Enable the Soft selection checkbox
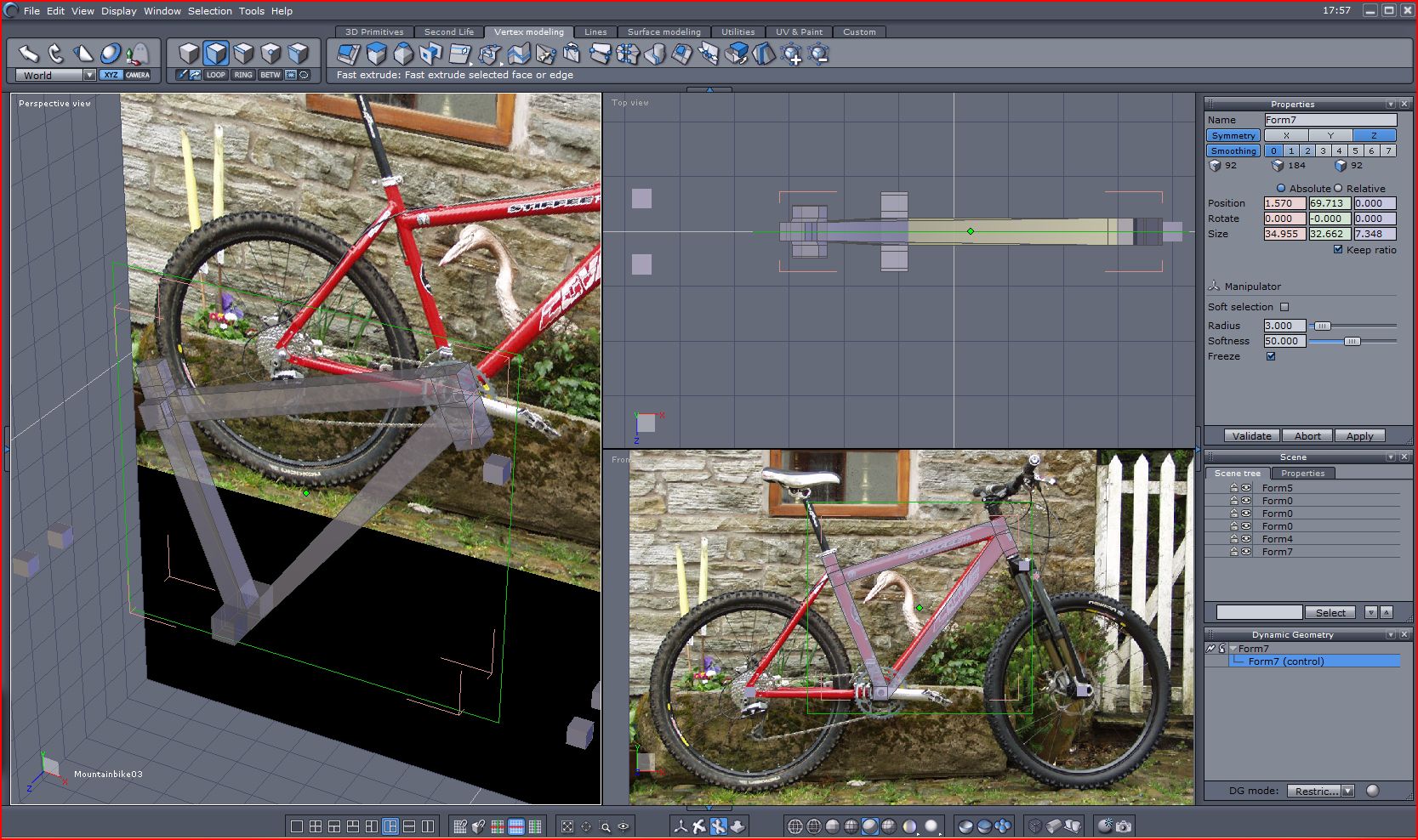 1284,307
